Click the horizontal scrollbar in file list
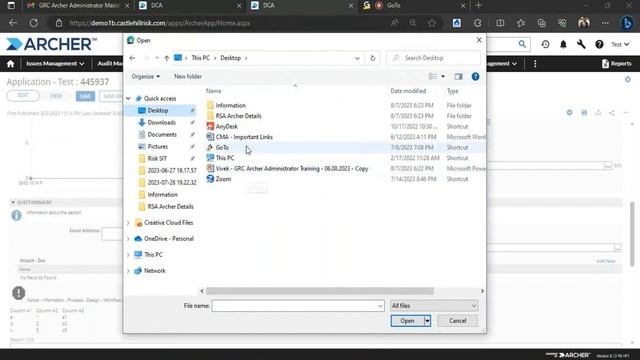This screenshot has width=640, height=360. click(x=320, y=291)
